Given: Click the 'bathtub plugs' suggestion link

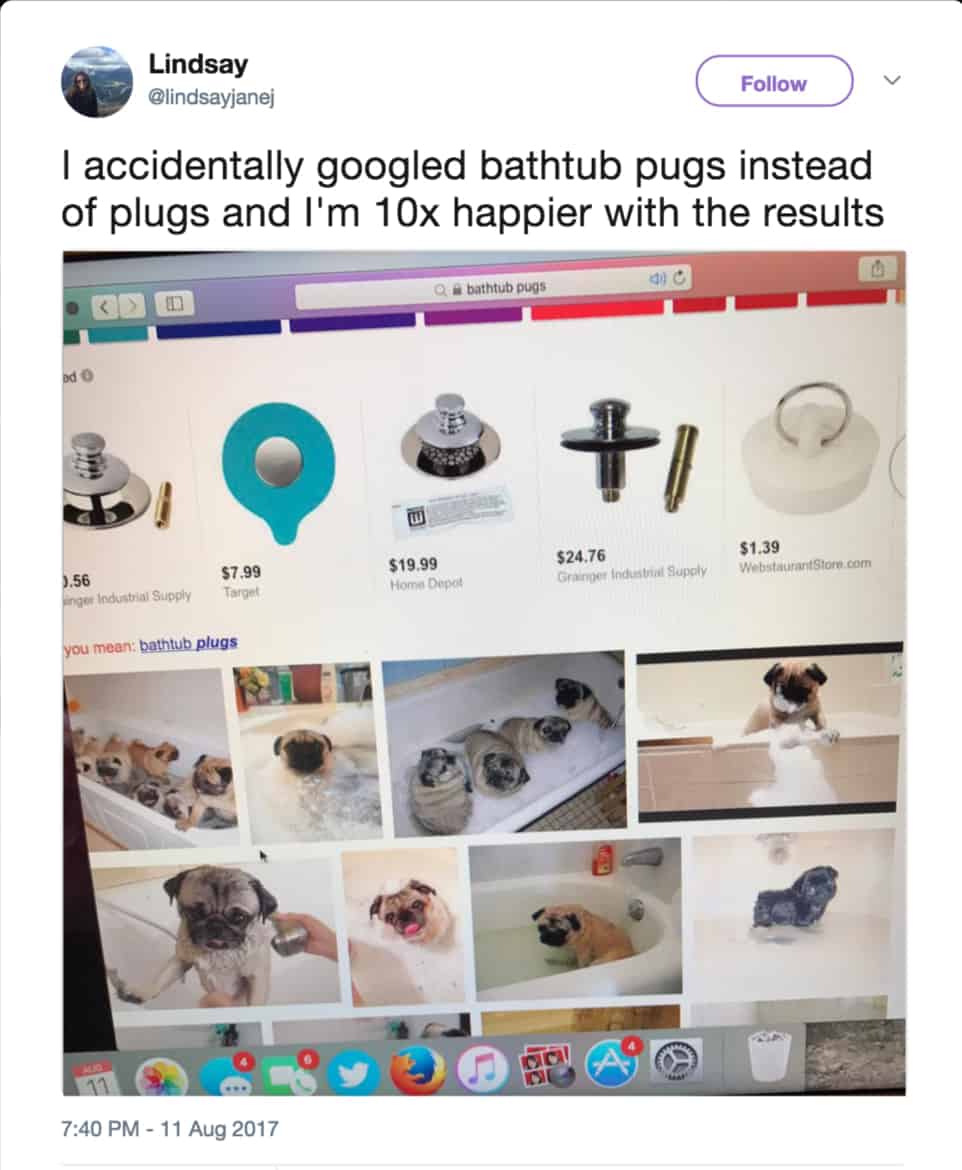Looking at the screenshot, I should pos(188,643).
